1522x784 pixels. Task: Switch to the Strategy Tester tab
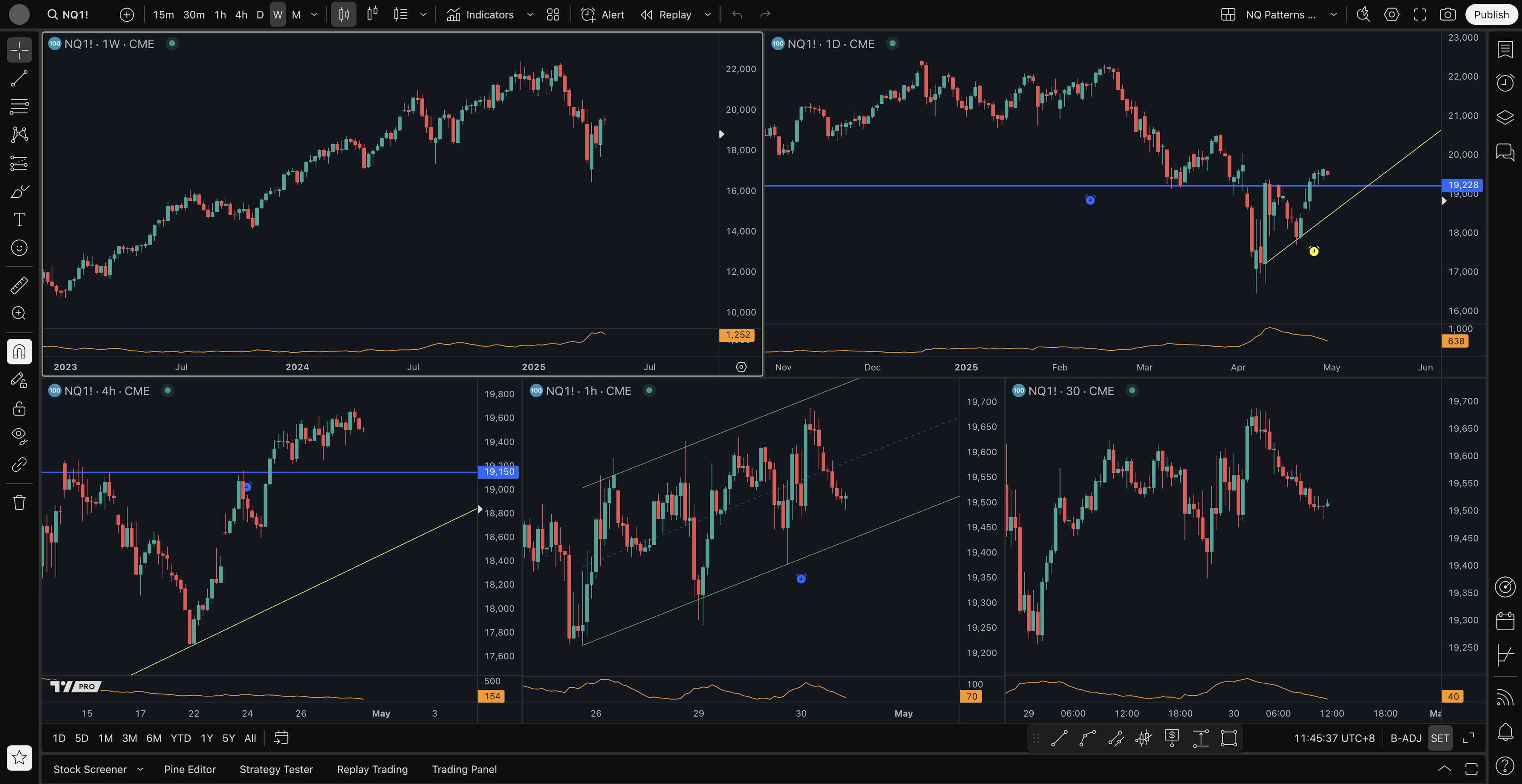276,769
